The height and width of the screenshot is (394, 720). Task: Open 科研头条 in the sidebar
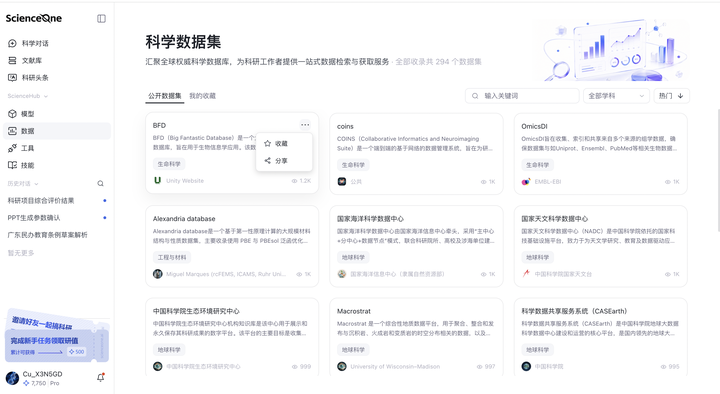(x=28, y=78)
